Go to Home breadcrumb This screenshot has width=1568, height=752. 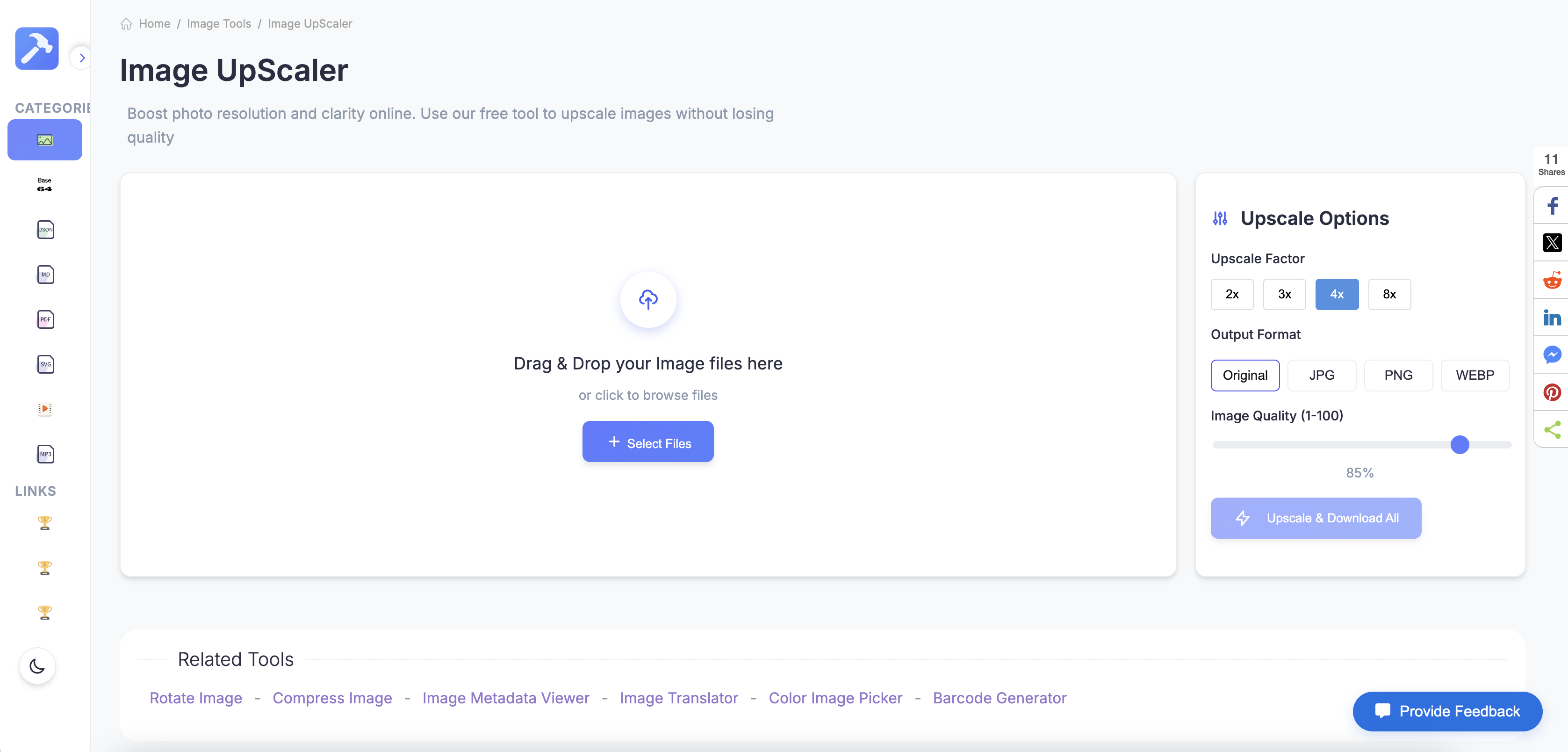[x=154, y=23]
